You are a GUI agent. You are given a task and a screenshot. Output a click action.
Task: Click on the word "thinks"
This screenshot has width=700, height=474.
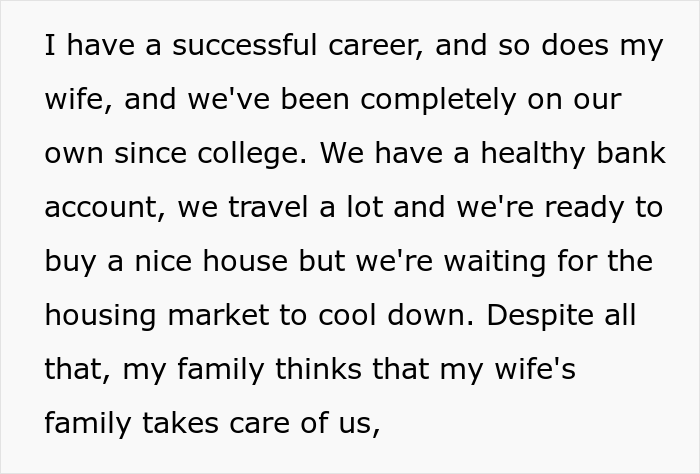(318, 369)
